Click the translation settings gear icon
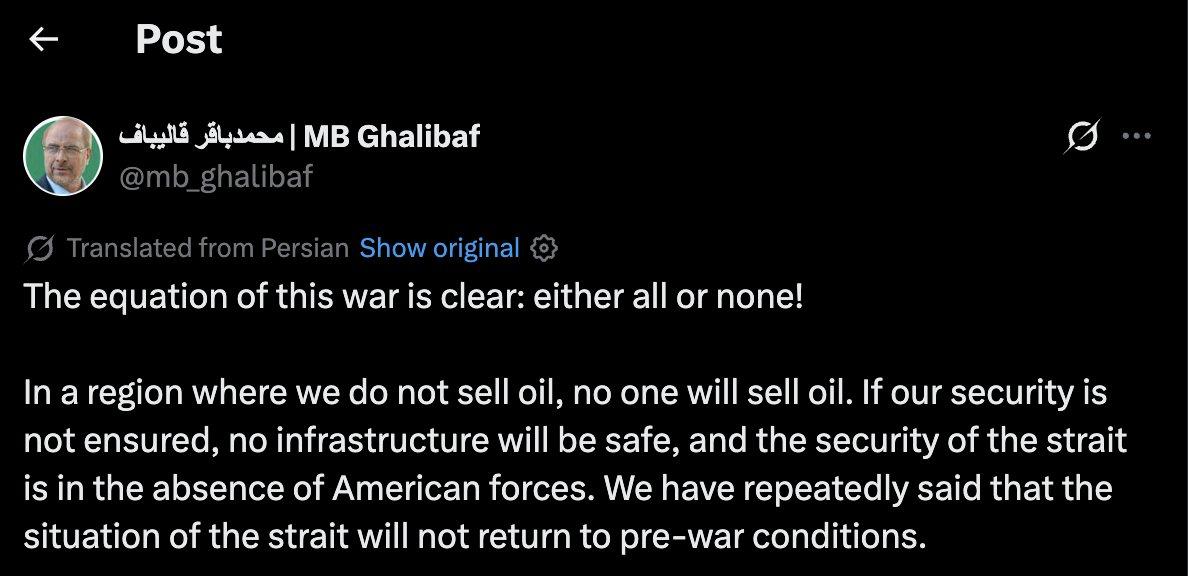 [x=543, y=248]
